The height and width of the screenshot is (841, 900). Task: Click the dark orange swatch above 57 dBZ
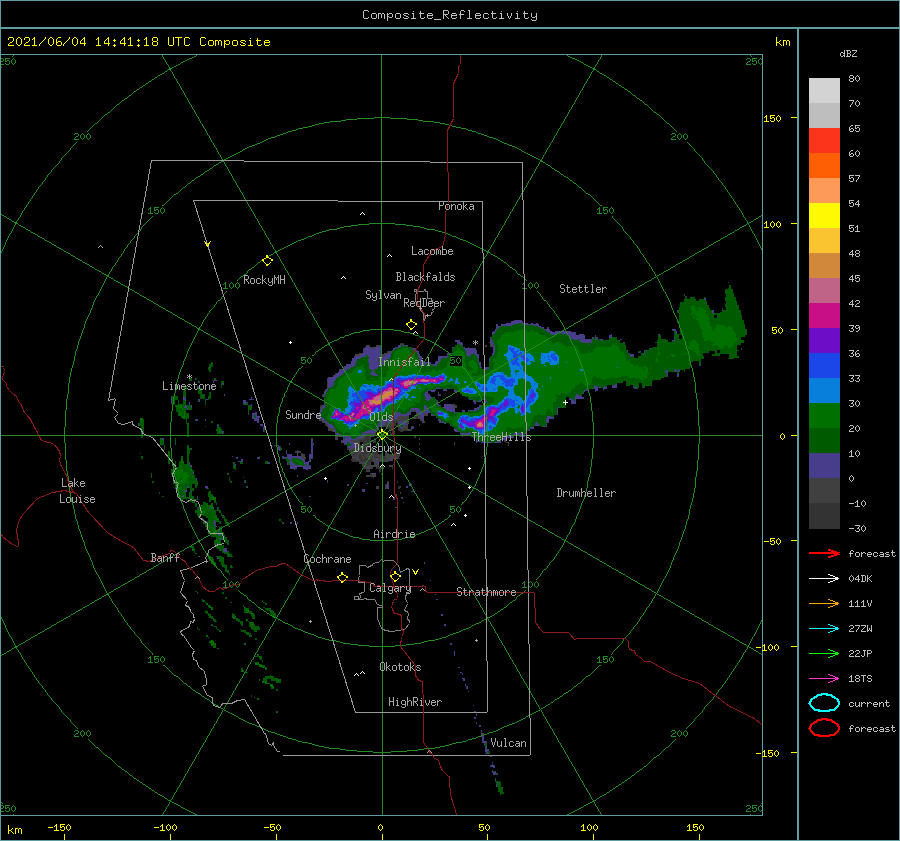pos(824,165)
